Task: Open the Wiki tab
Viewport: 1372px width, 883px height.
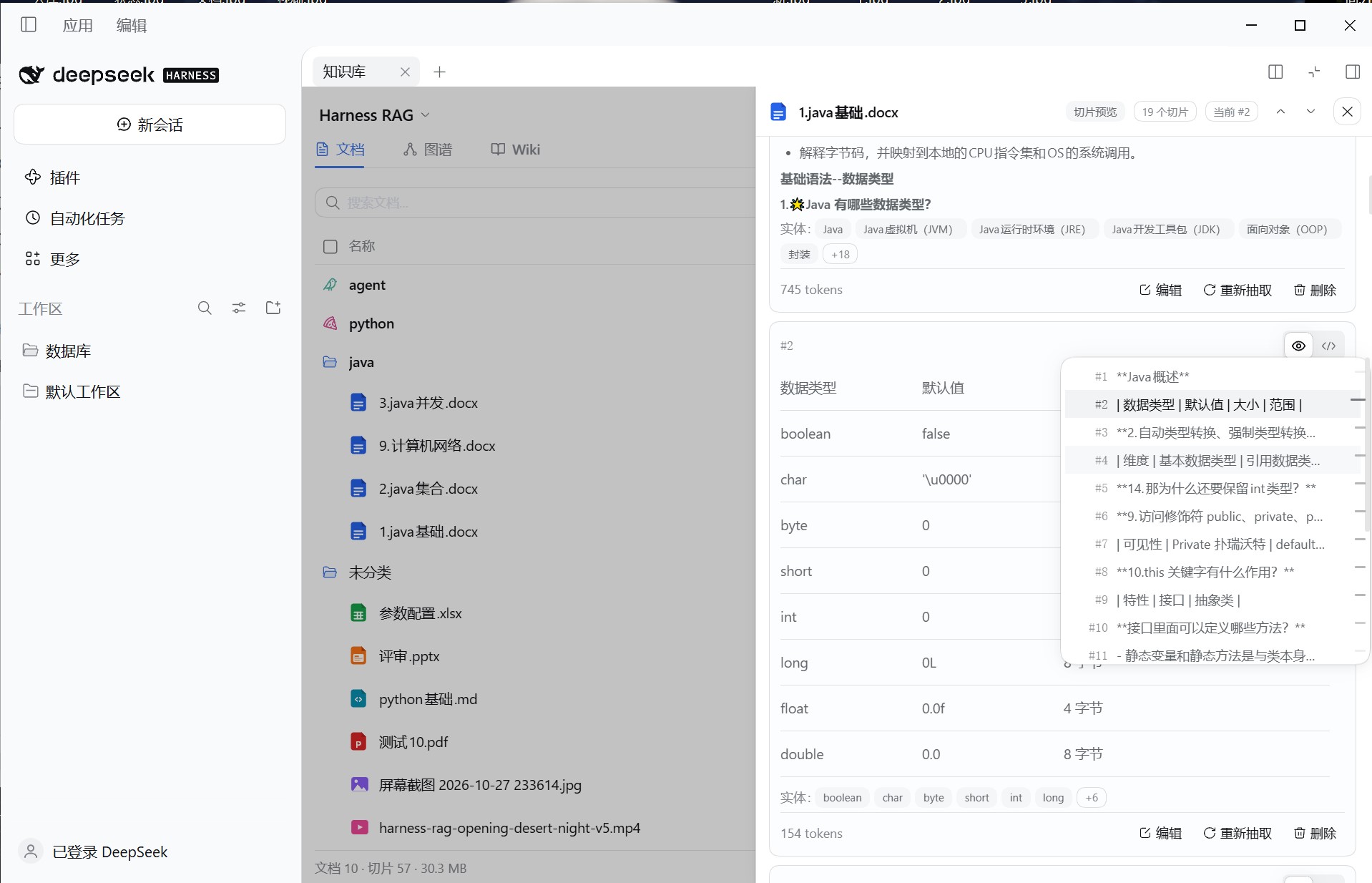Action: 515,150
